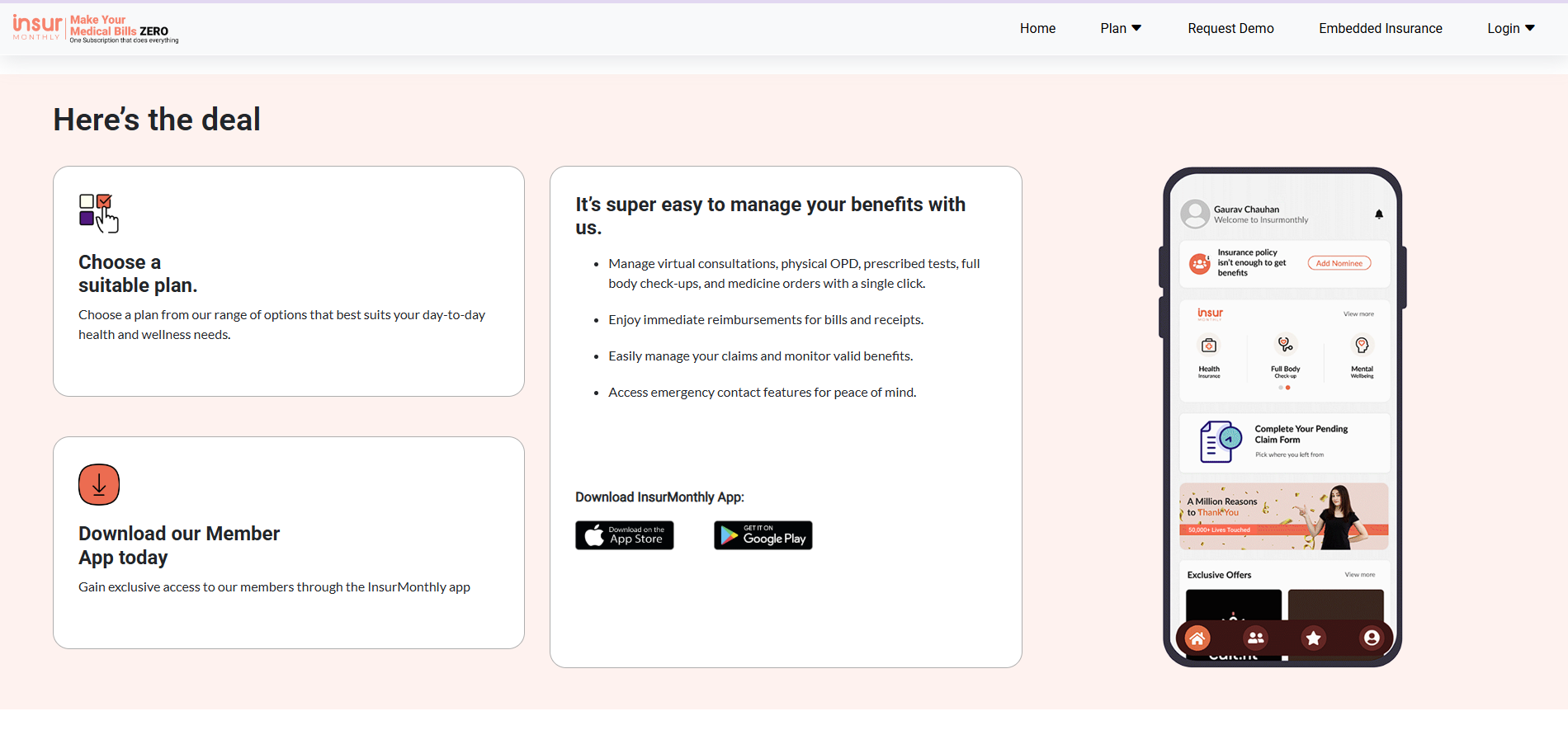Image resolution: width=1568 pixels, height=730 pixels.
Task: Click the choose plan checkbox icon
Action: (99, 213)
